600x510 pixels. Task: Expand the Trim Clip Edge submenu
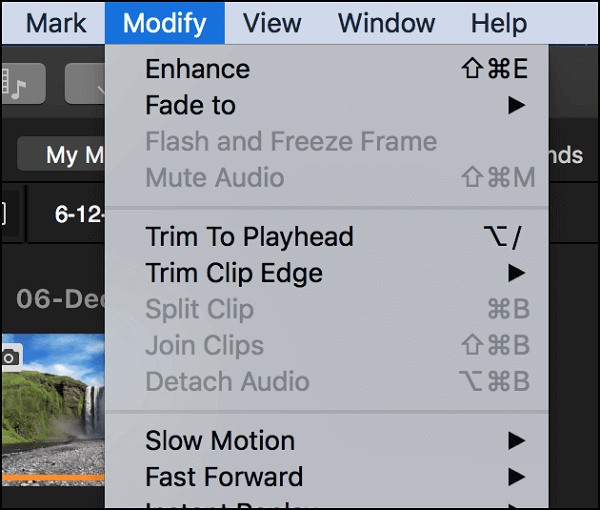click(x=234, y=273)
